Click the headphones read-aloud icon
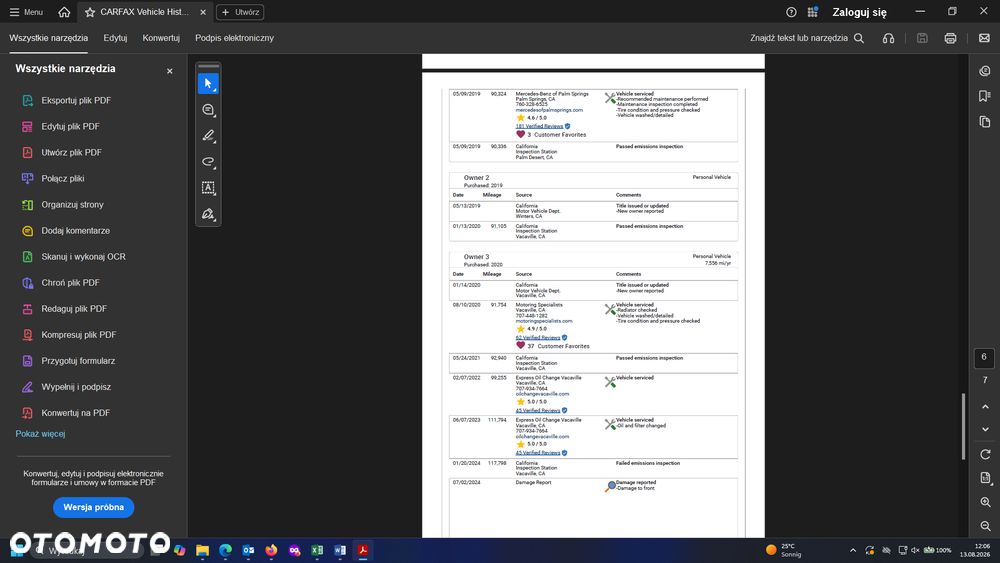This screenshot has height=563, width=1000. click(888, 38)
